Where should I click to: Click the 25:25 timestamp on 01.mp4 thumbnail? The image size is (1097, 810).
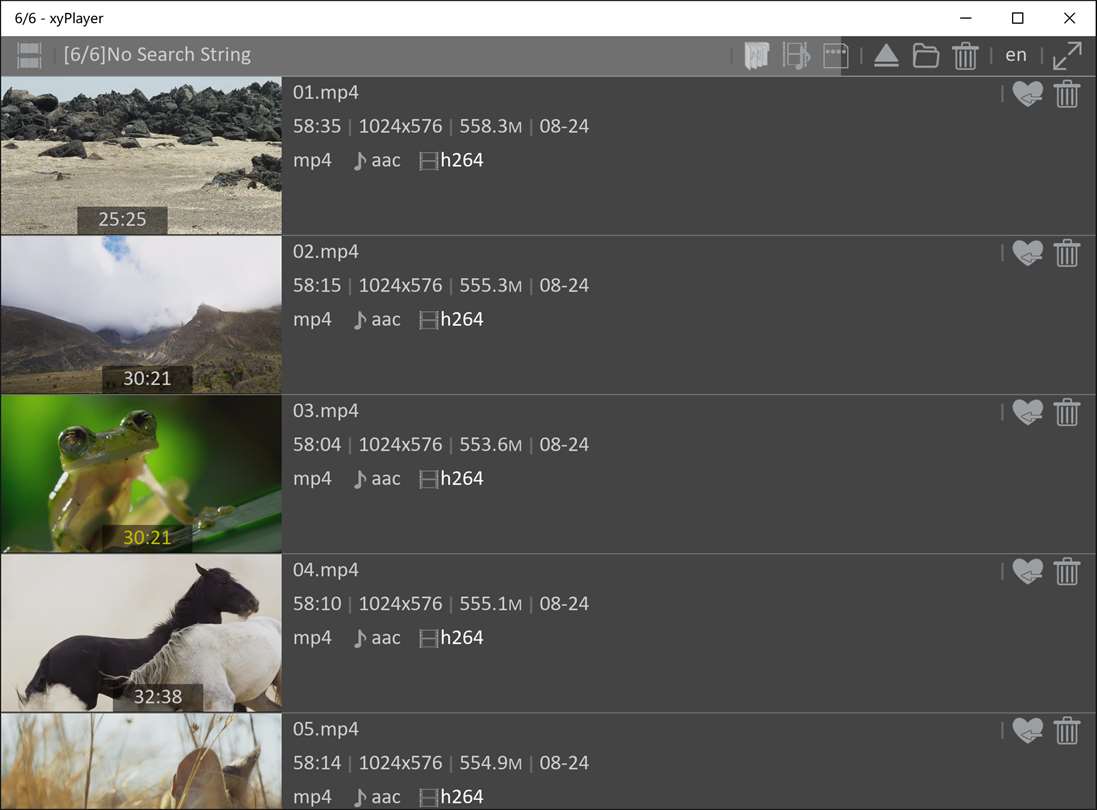[122, 220]
